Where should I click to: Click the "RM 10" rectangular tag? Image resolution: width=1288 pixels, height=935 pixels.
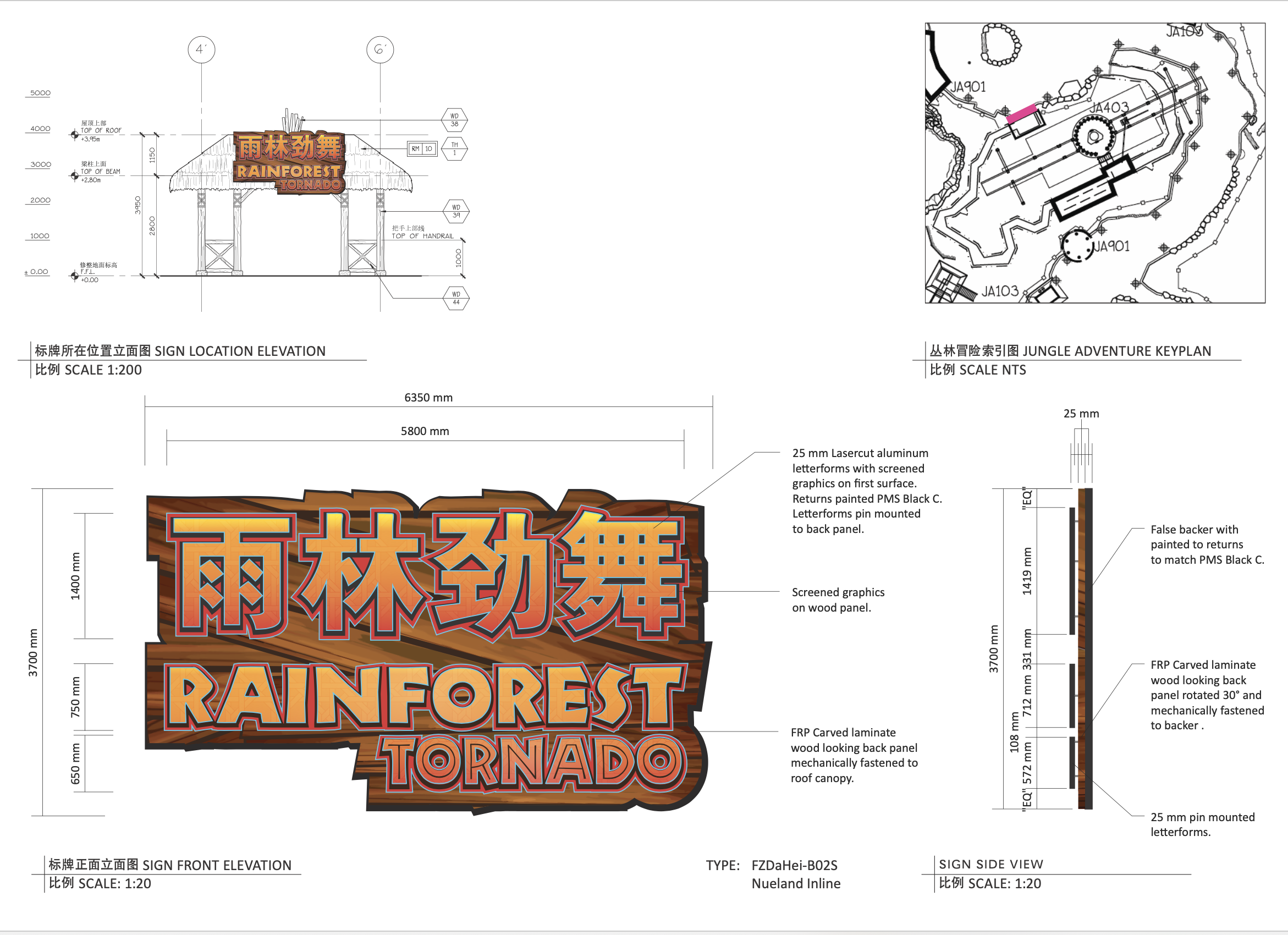[x=422, y=149]
